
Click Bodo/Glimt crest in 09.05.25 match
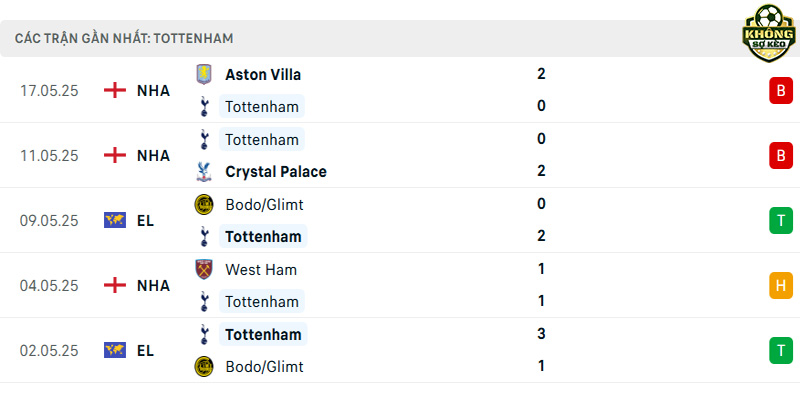pyautogui.click(x=204, y=205)
